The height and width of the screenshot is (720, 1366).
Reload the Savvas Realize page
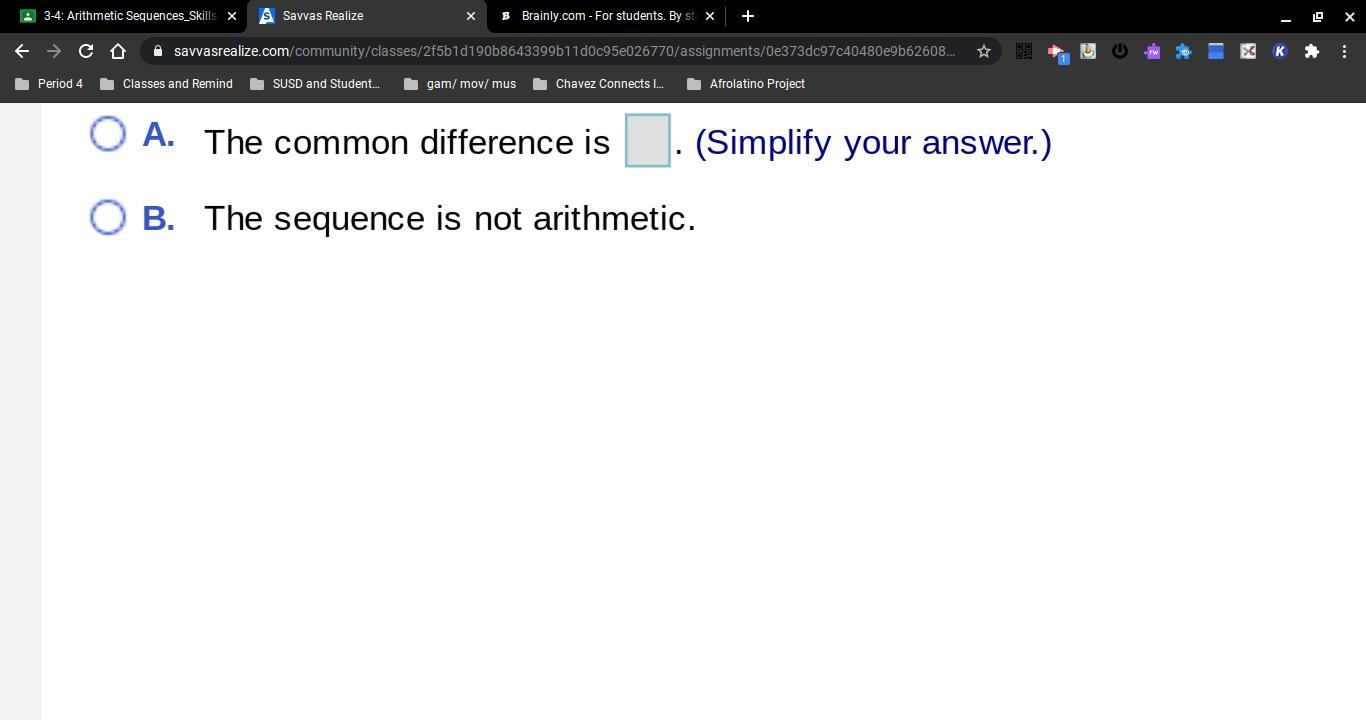[86, 51]
